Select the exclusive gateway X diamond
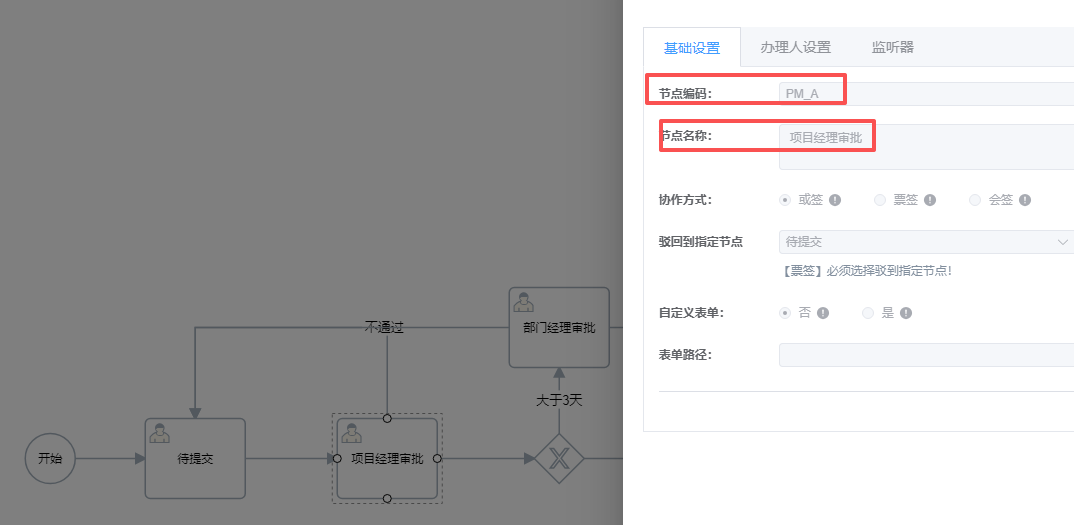Screen dimensions: 1074x525 [x=559, y=459]
